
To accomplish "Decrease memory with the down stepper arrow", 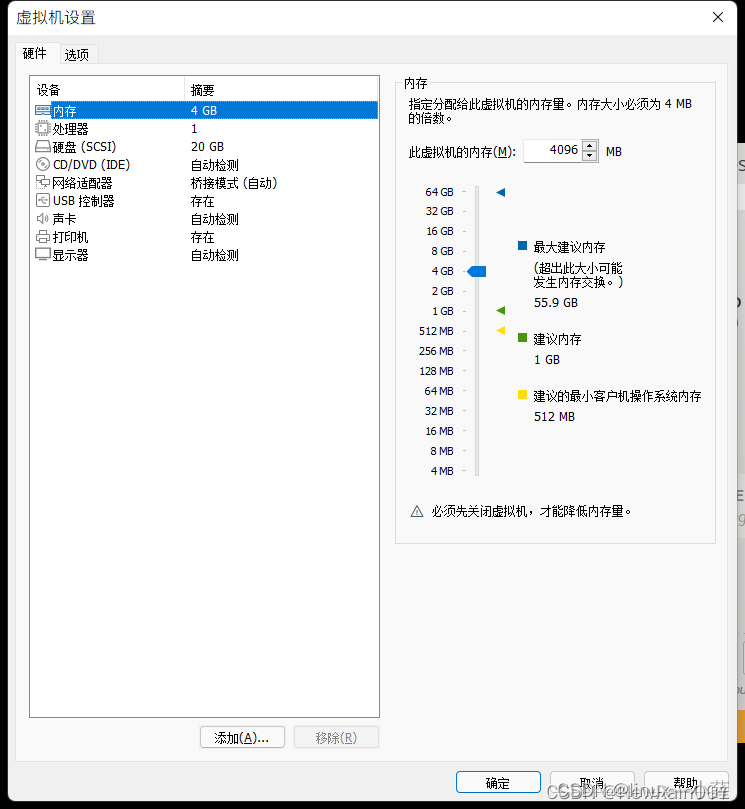I will coord(590,156).
